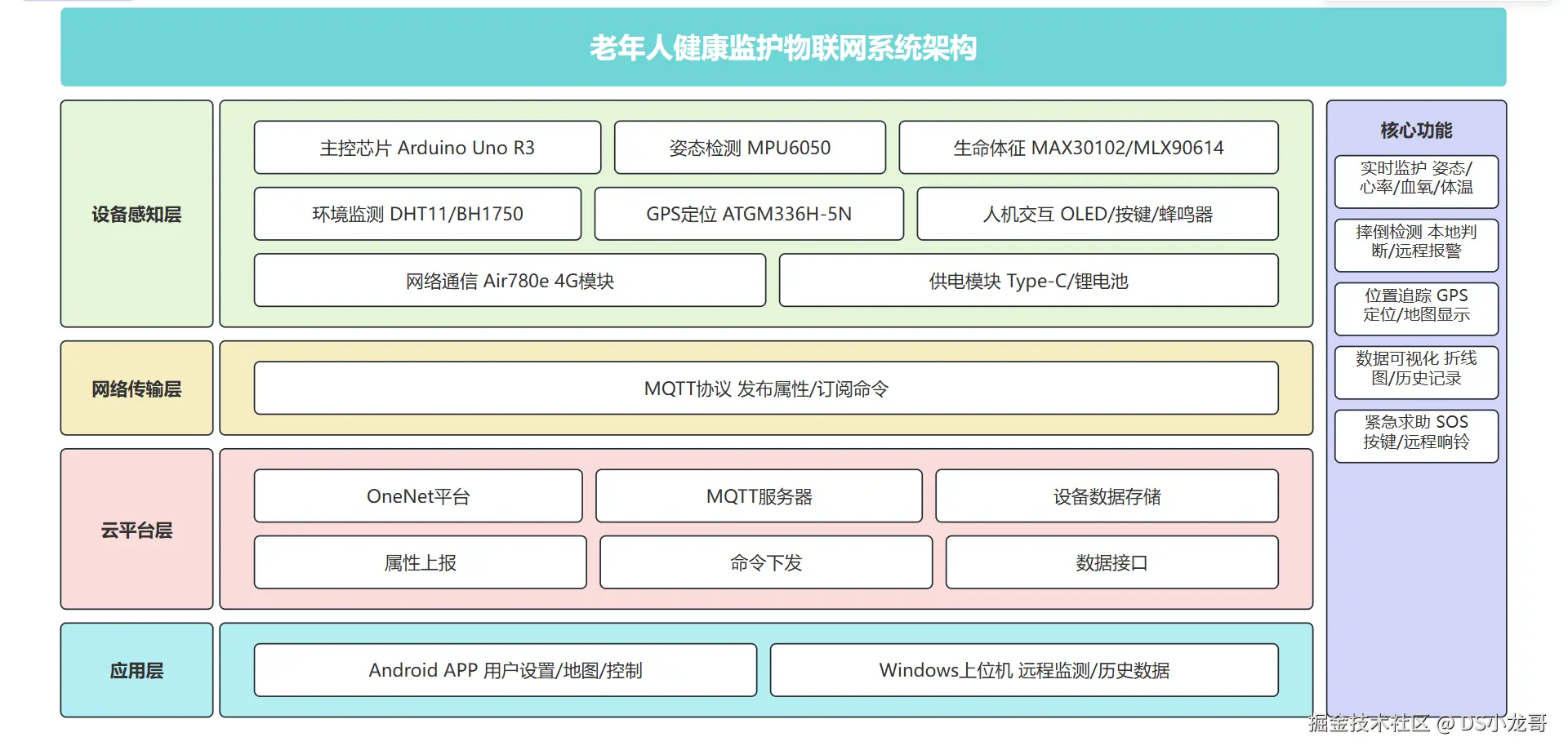Click the 命令下发 box
1568x755 pixels.
pos(766,562)
